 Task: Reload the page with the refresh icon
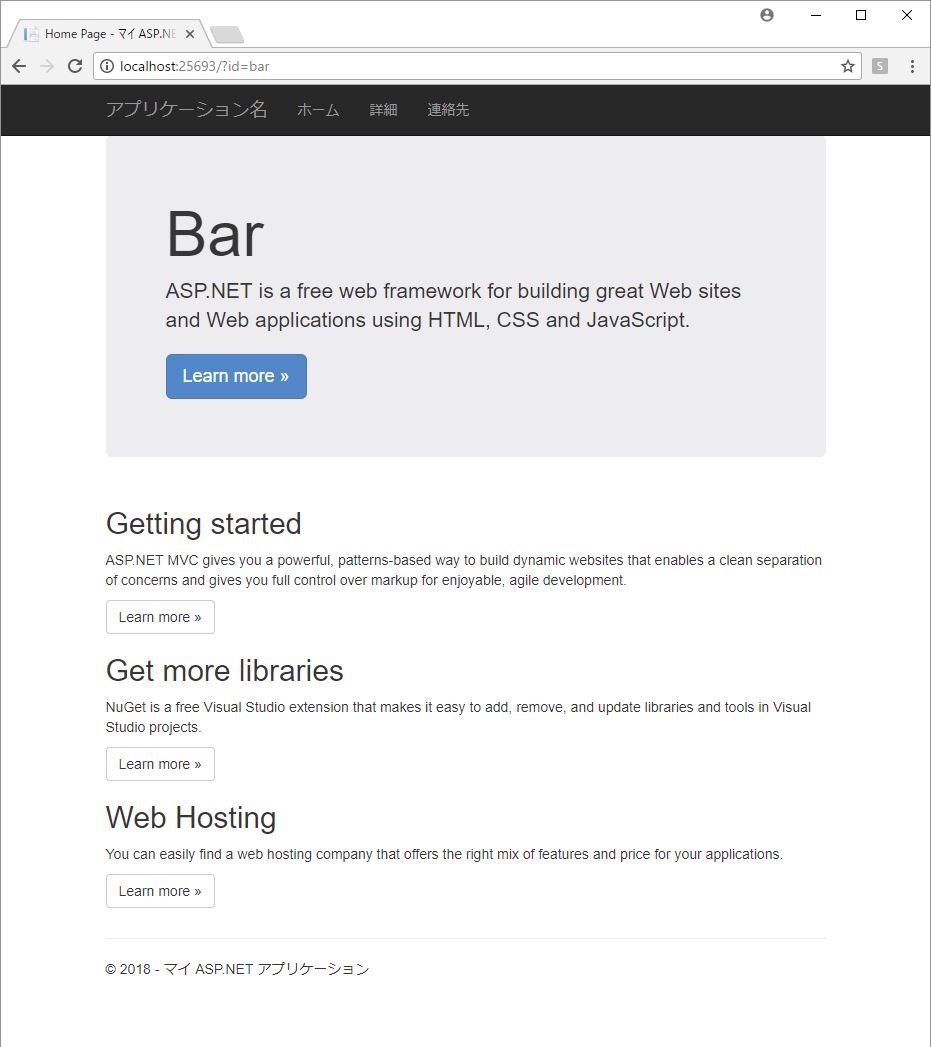(x=75, y=66)
